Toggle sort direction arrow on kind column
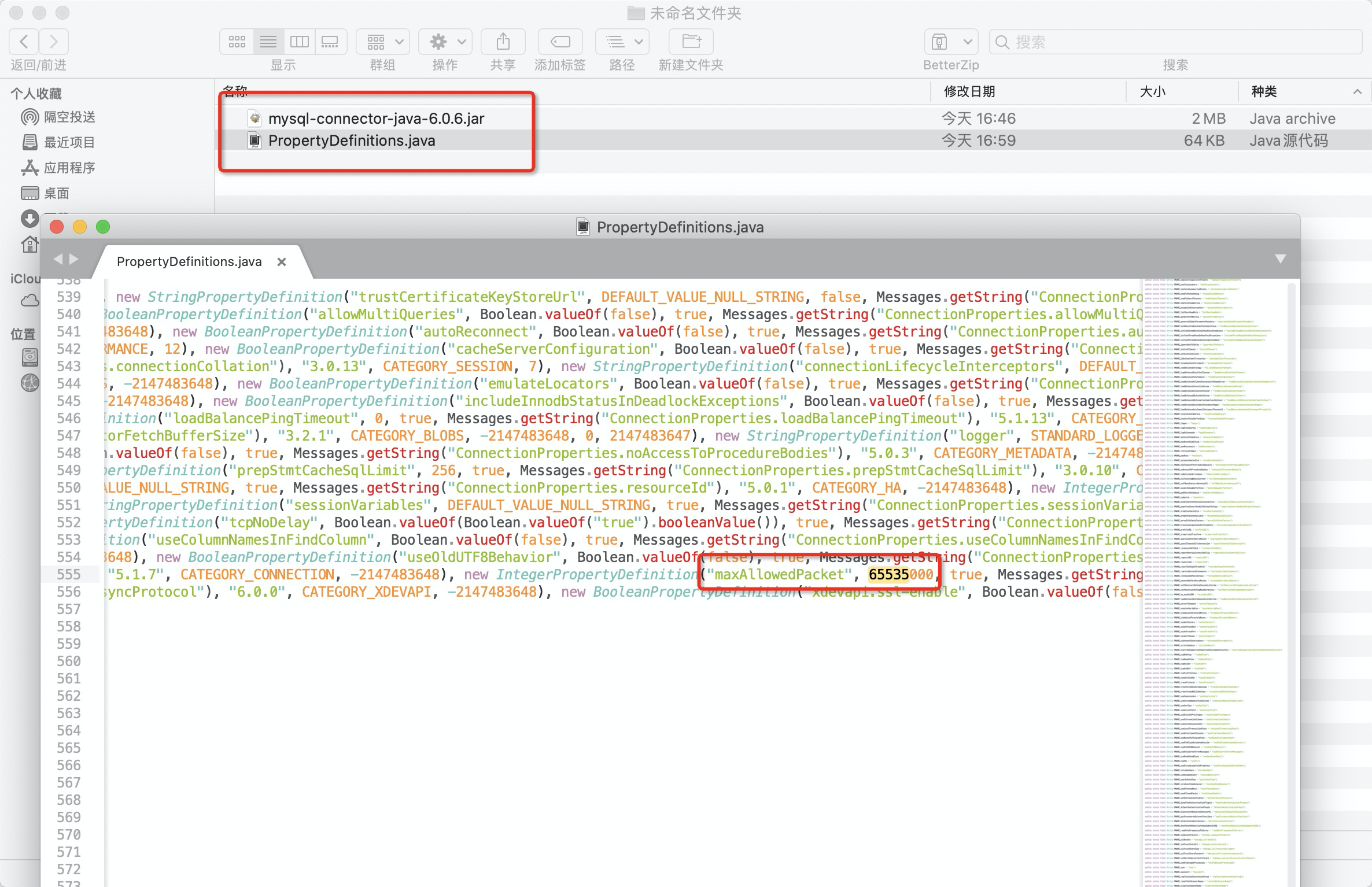The height and width of the screenshot is (887, 1372). pyautogui.click(x=1358, y=92)
